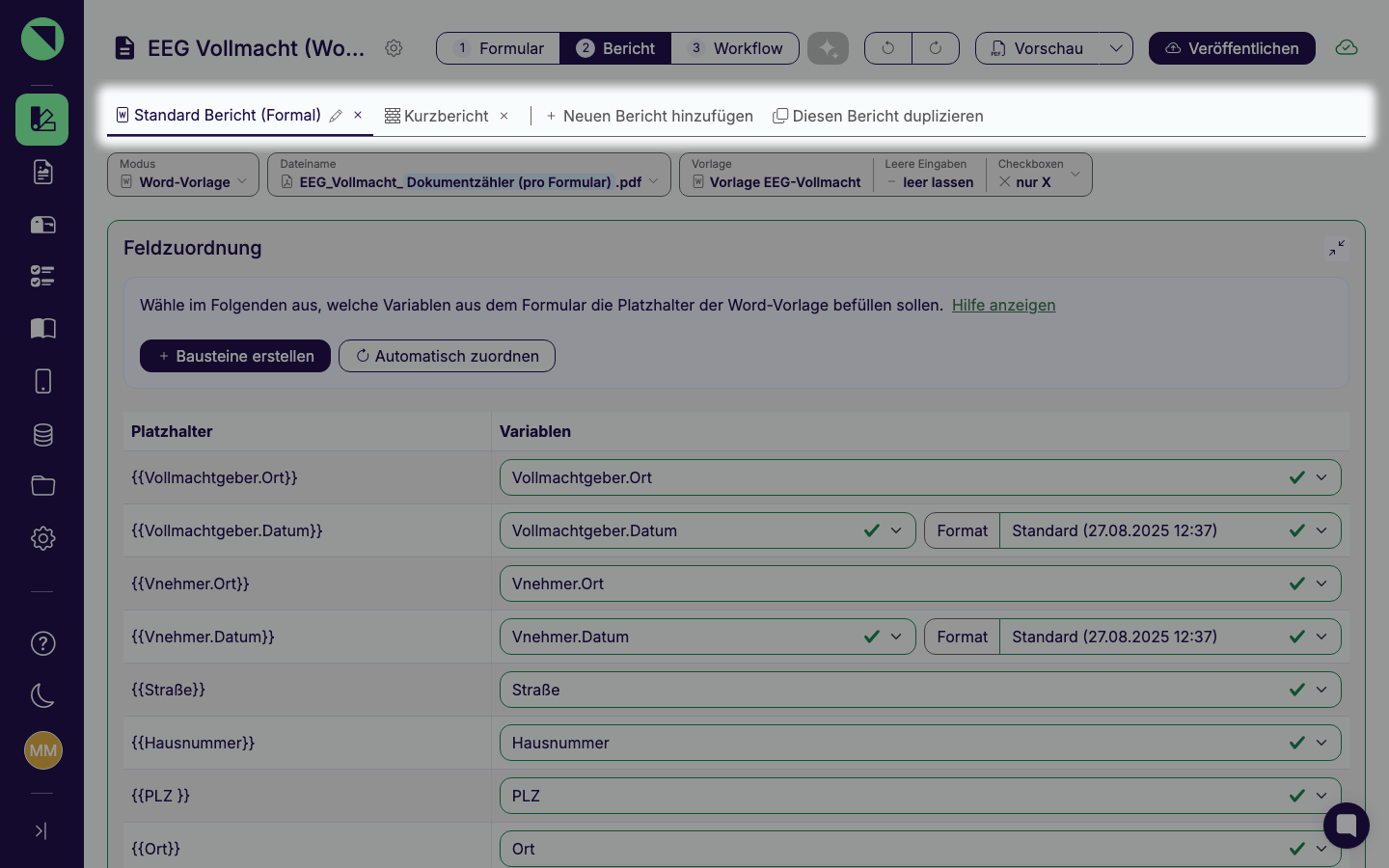The height and width of the screenshot is (868, 1389).
Task: Close the Standard Bericht (Formal) tab
Action: coord(358,115)
